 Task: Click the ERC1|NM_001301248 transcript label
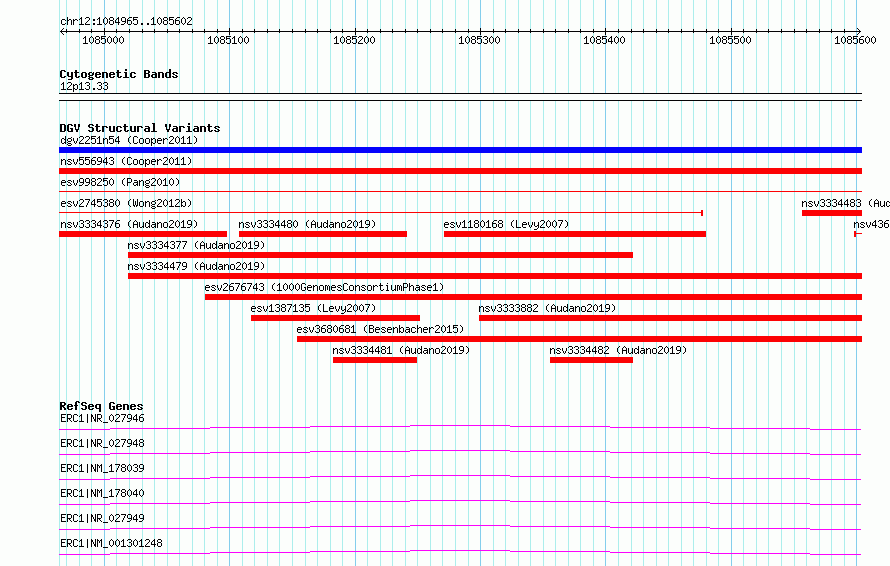(x=111, y=543)
